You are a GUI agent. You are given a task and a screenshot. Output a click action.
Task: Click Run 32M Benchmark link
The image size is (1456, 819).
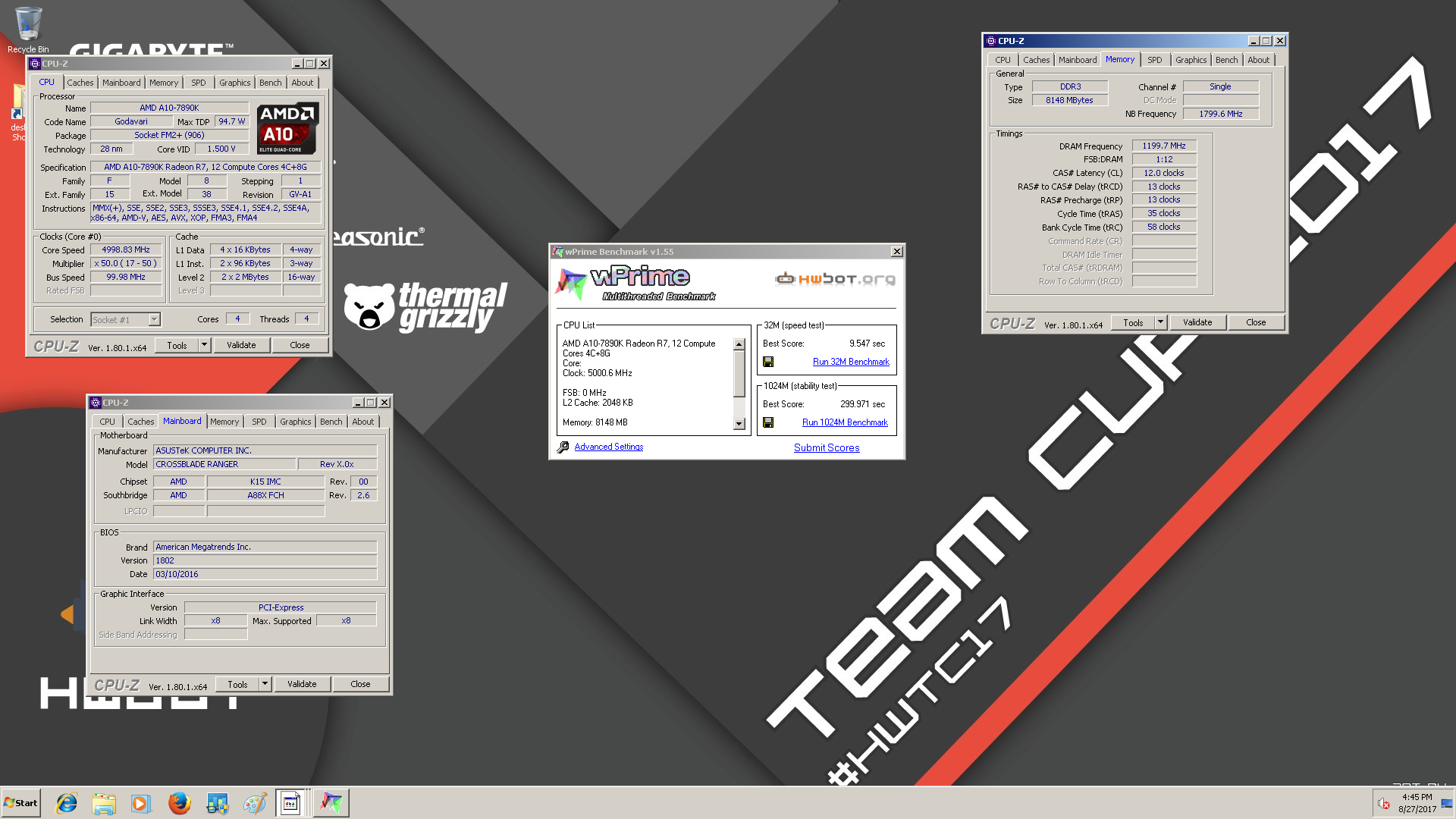[851, 362]
